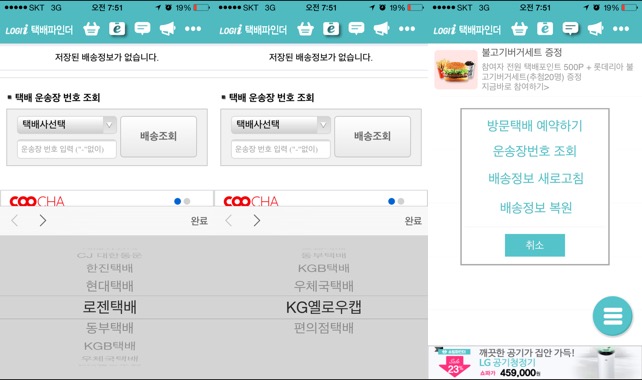The width and height of the screenshot is (642, 380).
Task: Tap the megaphone icon in right screen header
Action: (x=596, y=29)
